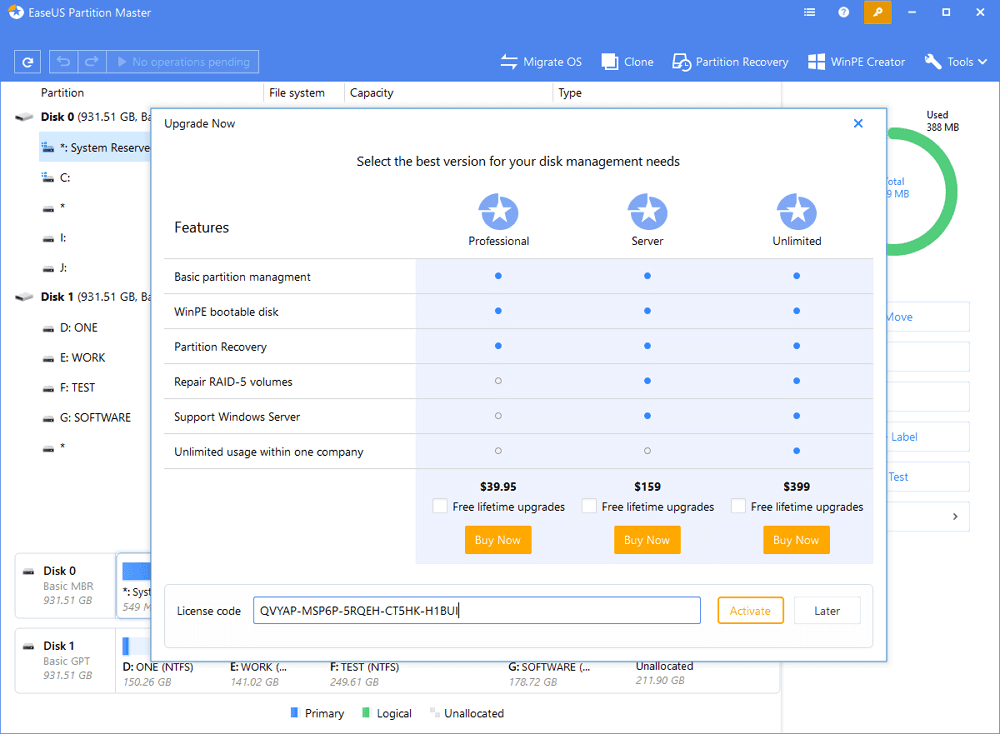Enable Free lifetime upgrades for Professional

[x=440, y=507]
